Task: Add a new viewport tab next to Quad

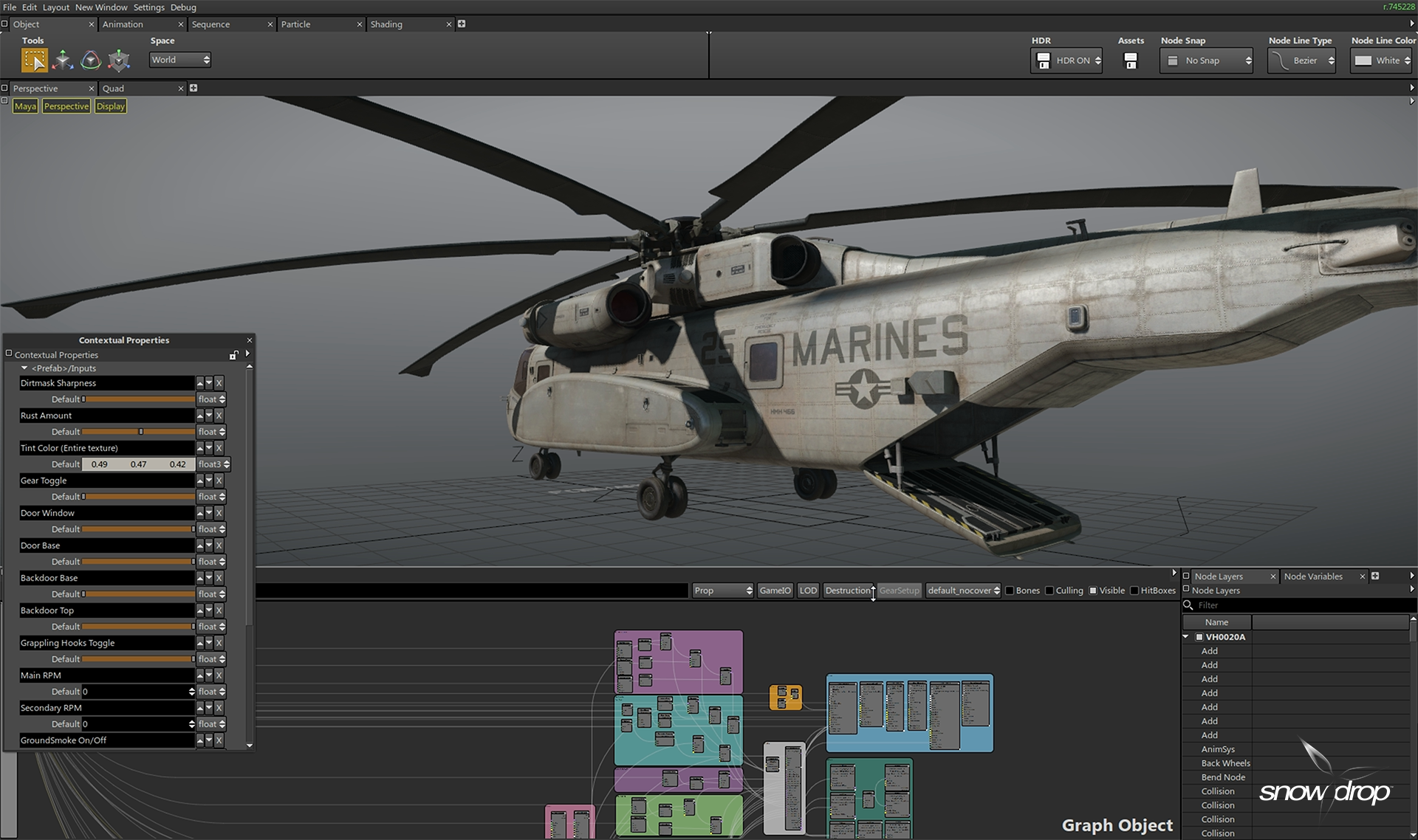Action: [193, 88]
